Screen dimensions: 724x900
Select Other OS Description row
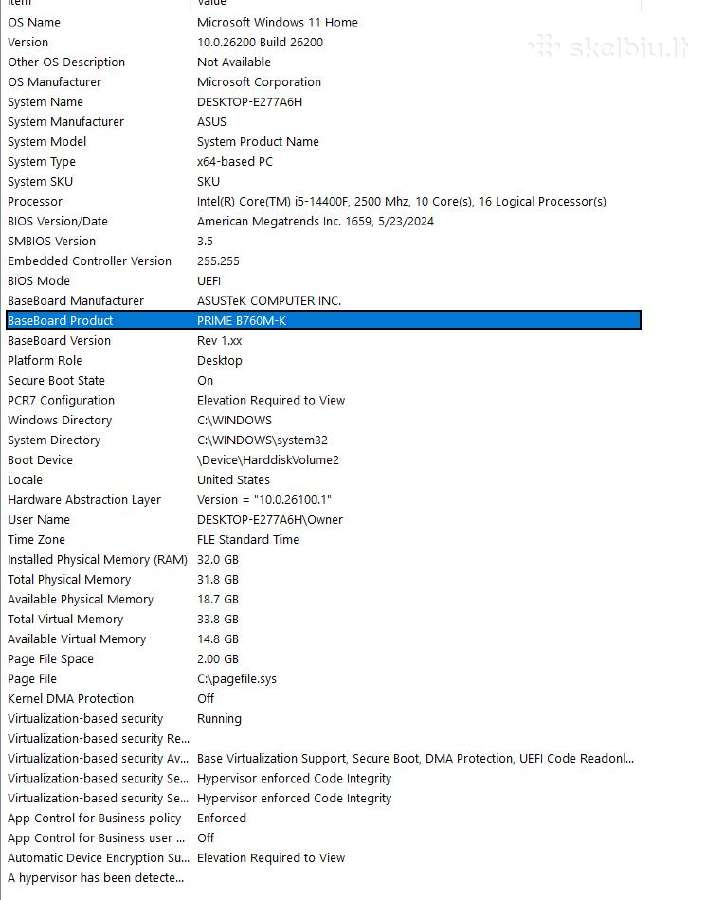point(324,62)
